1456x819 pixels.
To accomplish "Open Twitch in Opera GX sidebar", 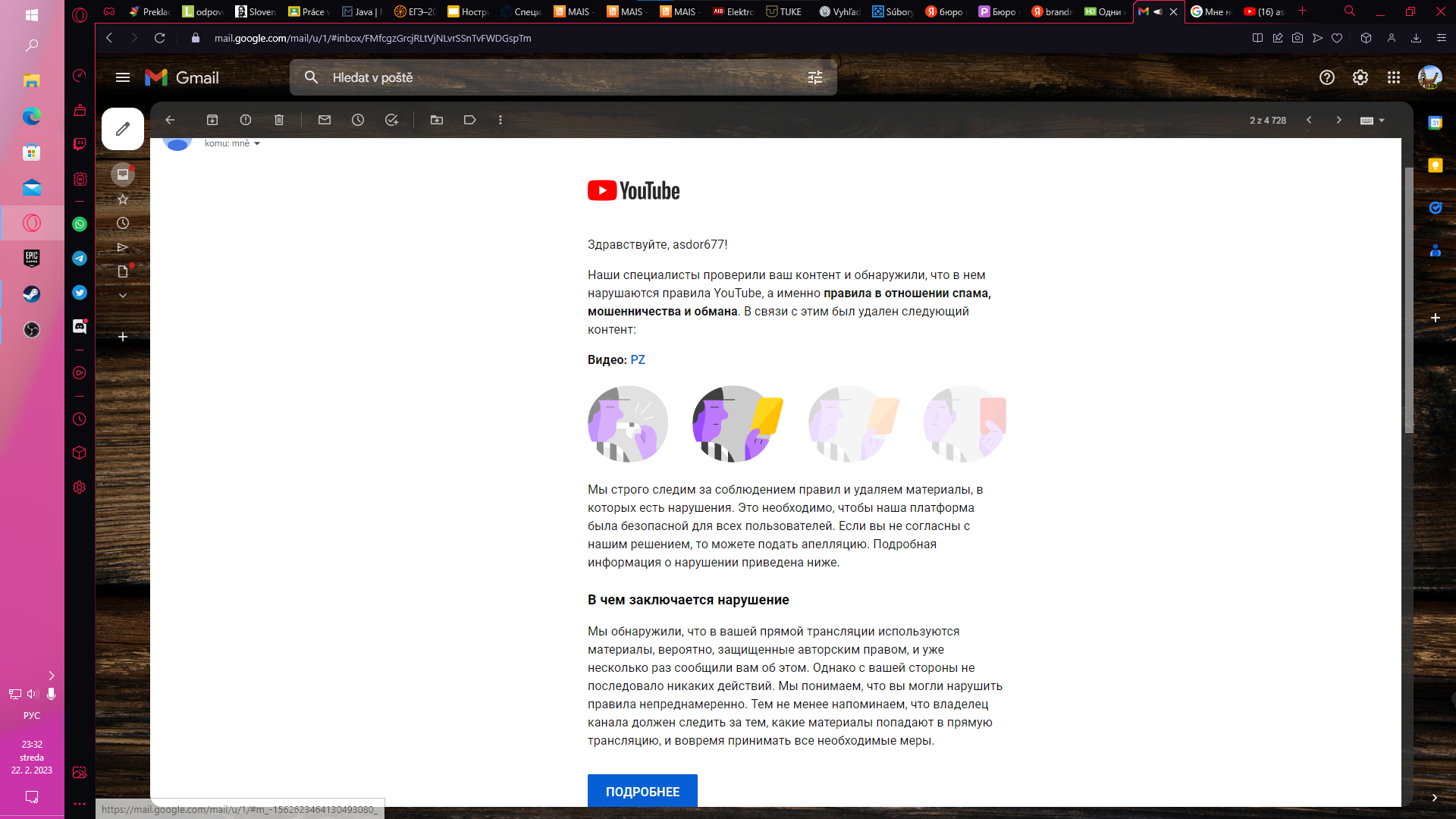I will point(80,144).
